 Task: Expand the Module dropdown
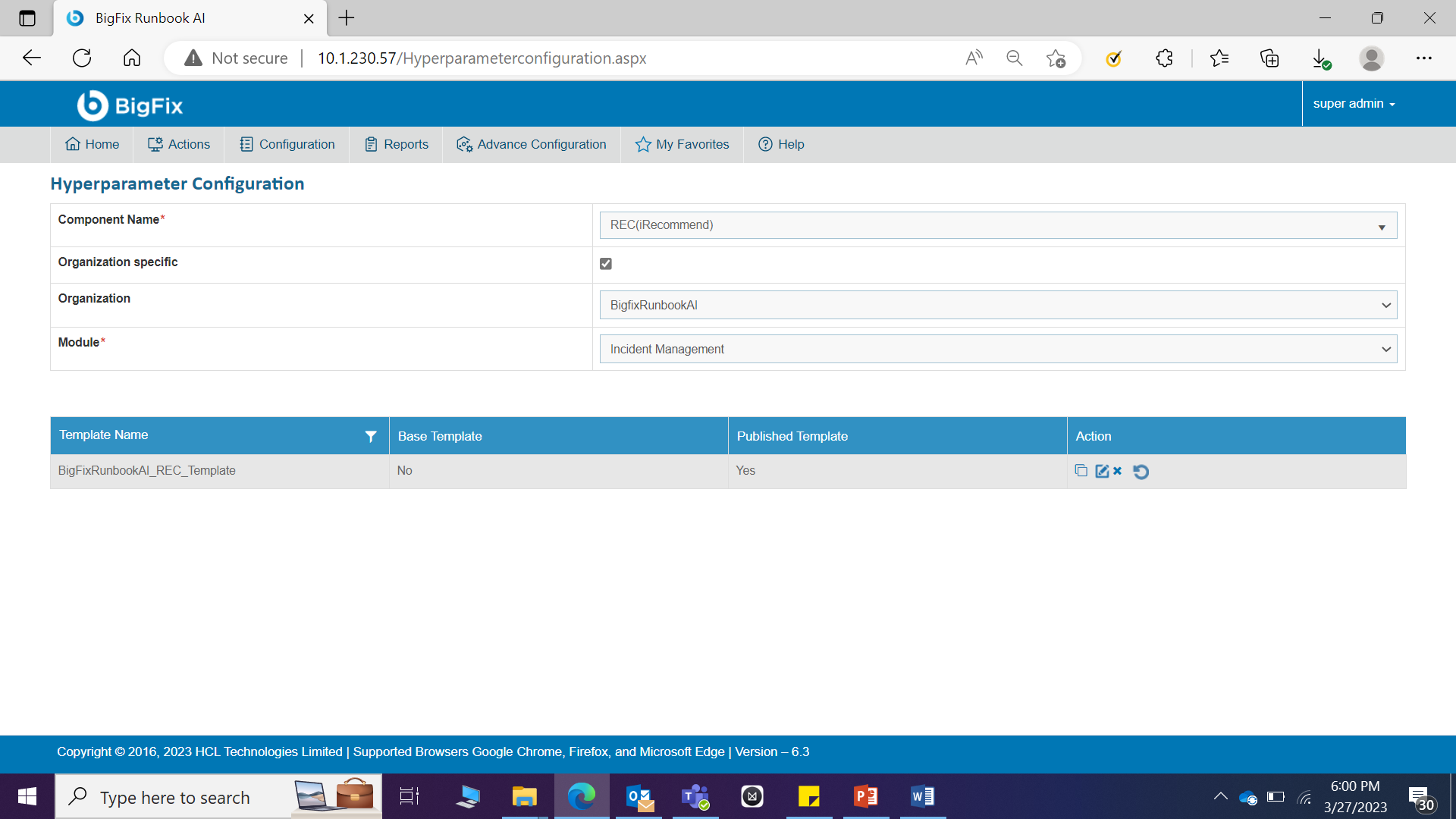click(997, 349)
